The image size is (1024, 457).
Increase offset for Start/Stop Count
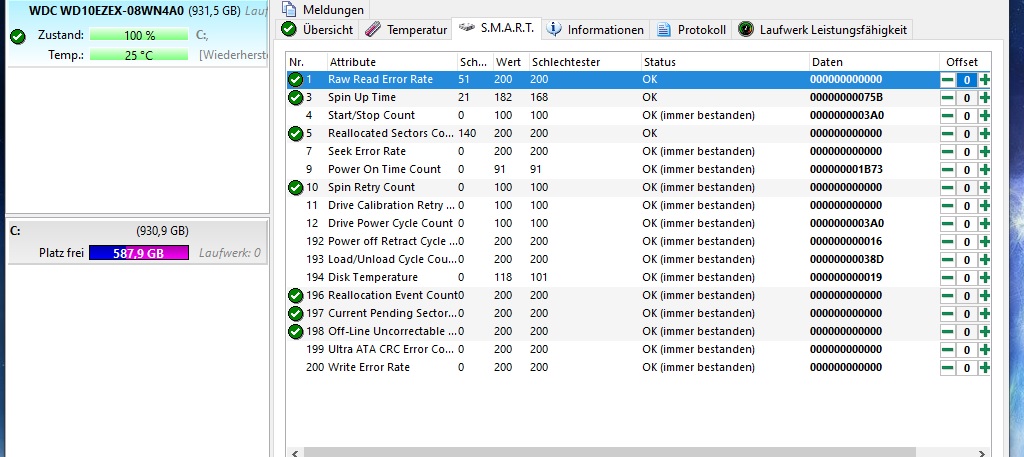[984, 116]
